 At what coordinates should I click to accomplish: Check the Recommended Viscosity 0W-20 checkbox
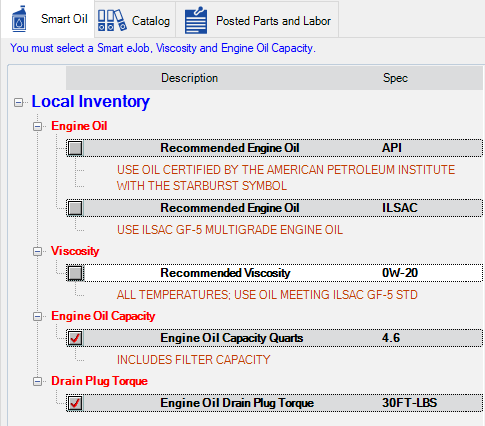[75, 273]
